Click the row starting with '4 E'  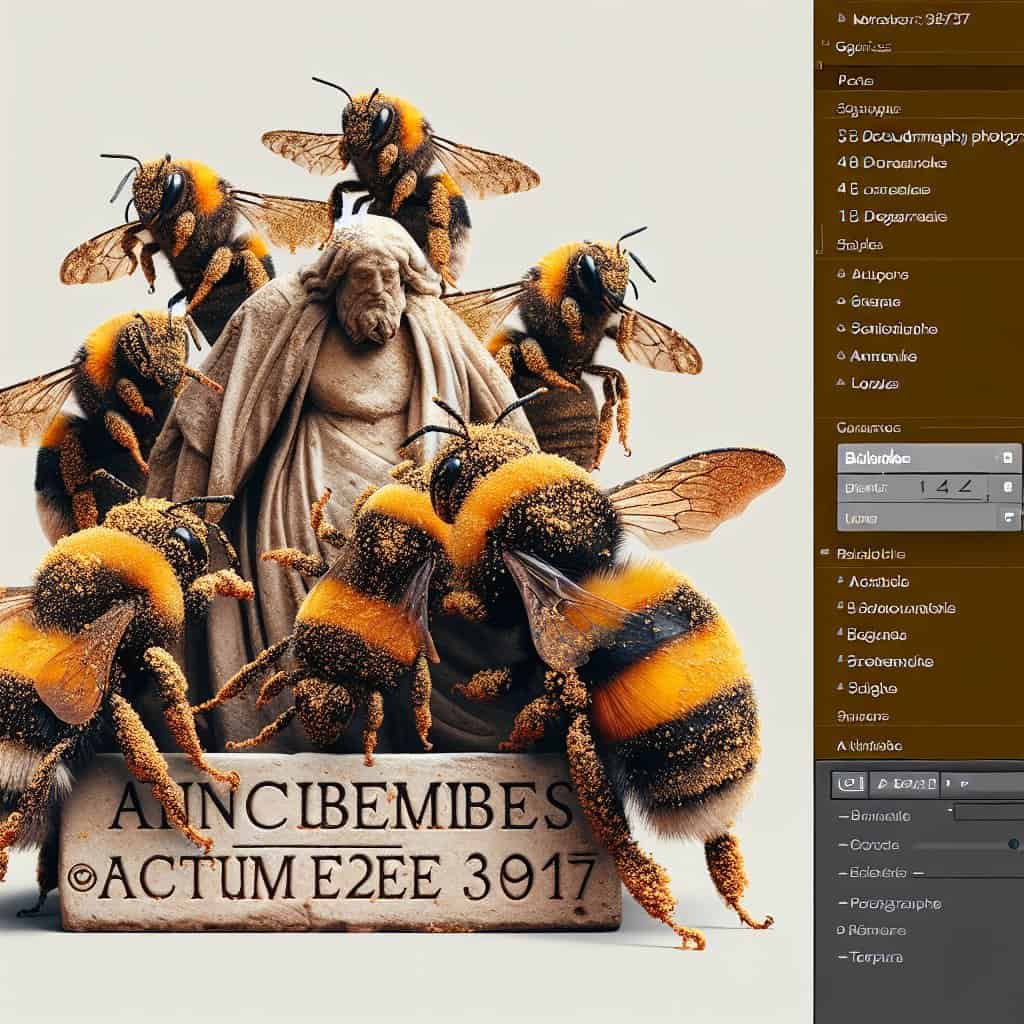coord(883,190)
